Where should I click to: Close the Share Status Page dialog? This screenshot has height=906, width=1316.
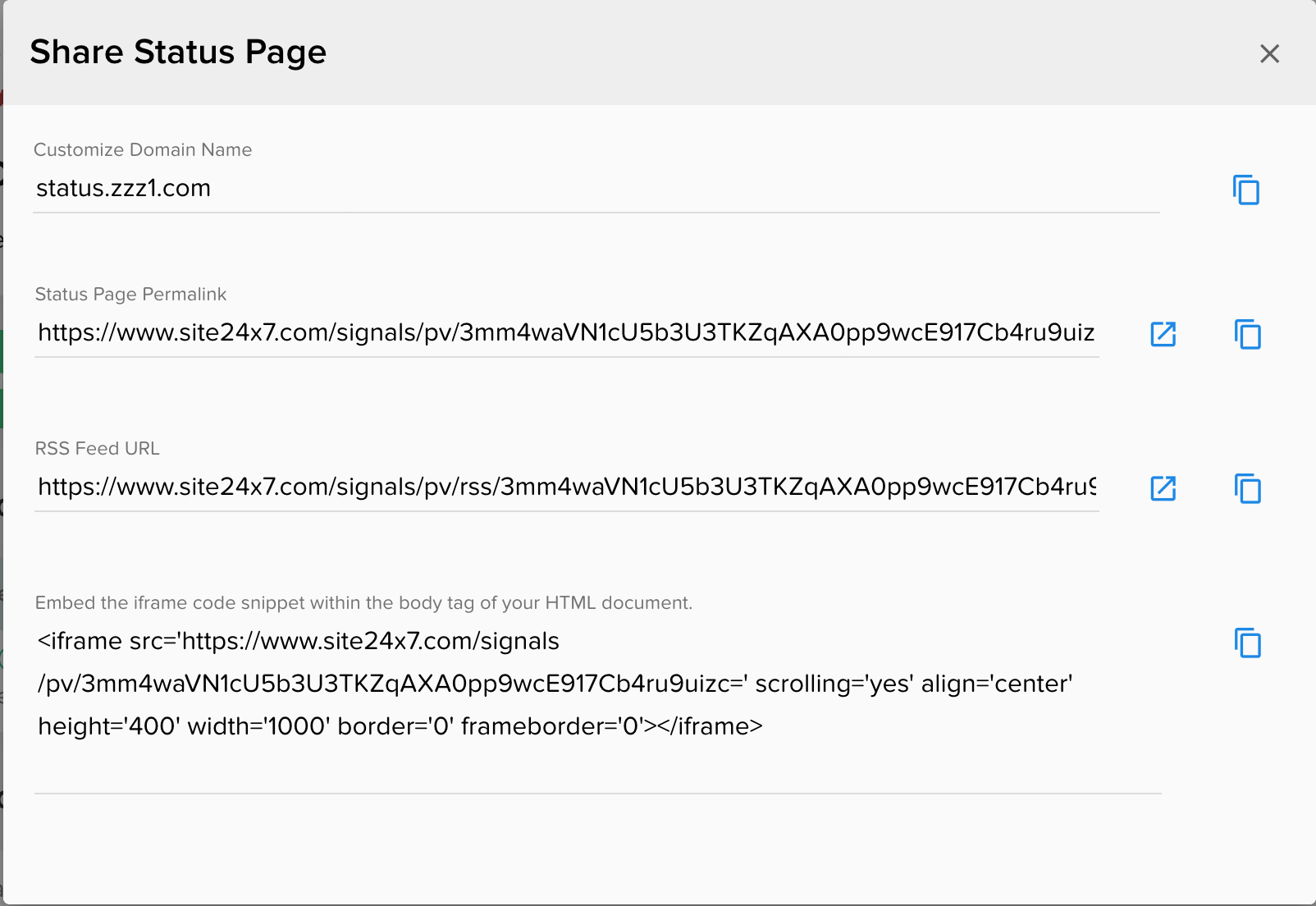tap(1269, 53)
